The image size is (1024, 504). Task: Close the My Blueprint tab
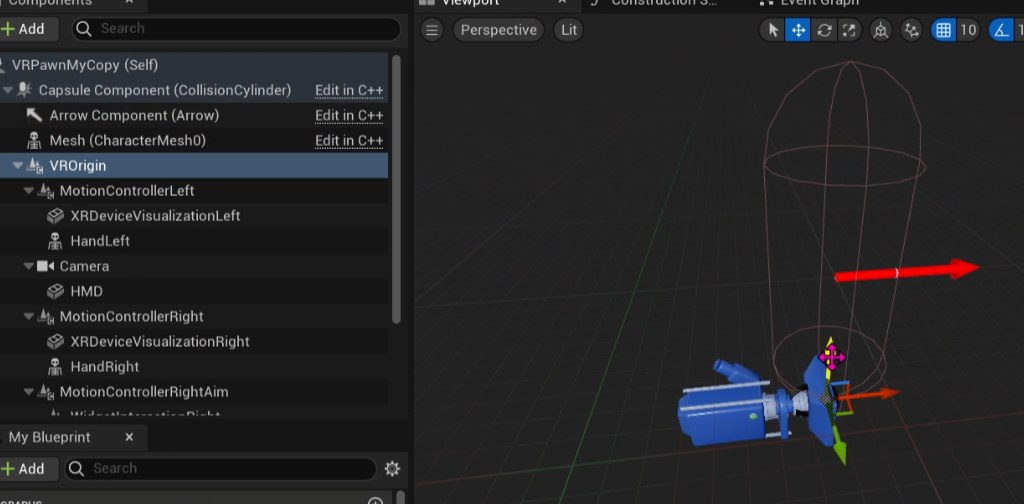pyautogui.click(x=129, y=437)
